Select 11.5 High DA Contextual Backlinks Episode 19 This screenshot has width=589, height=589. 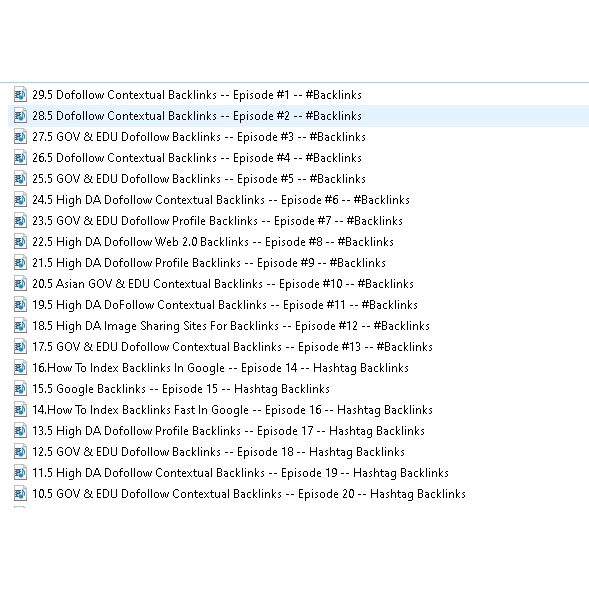point(240,473)
